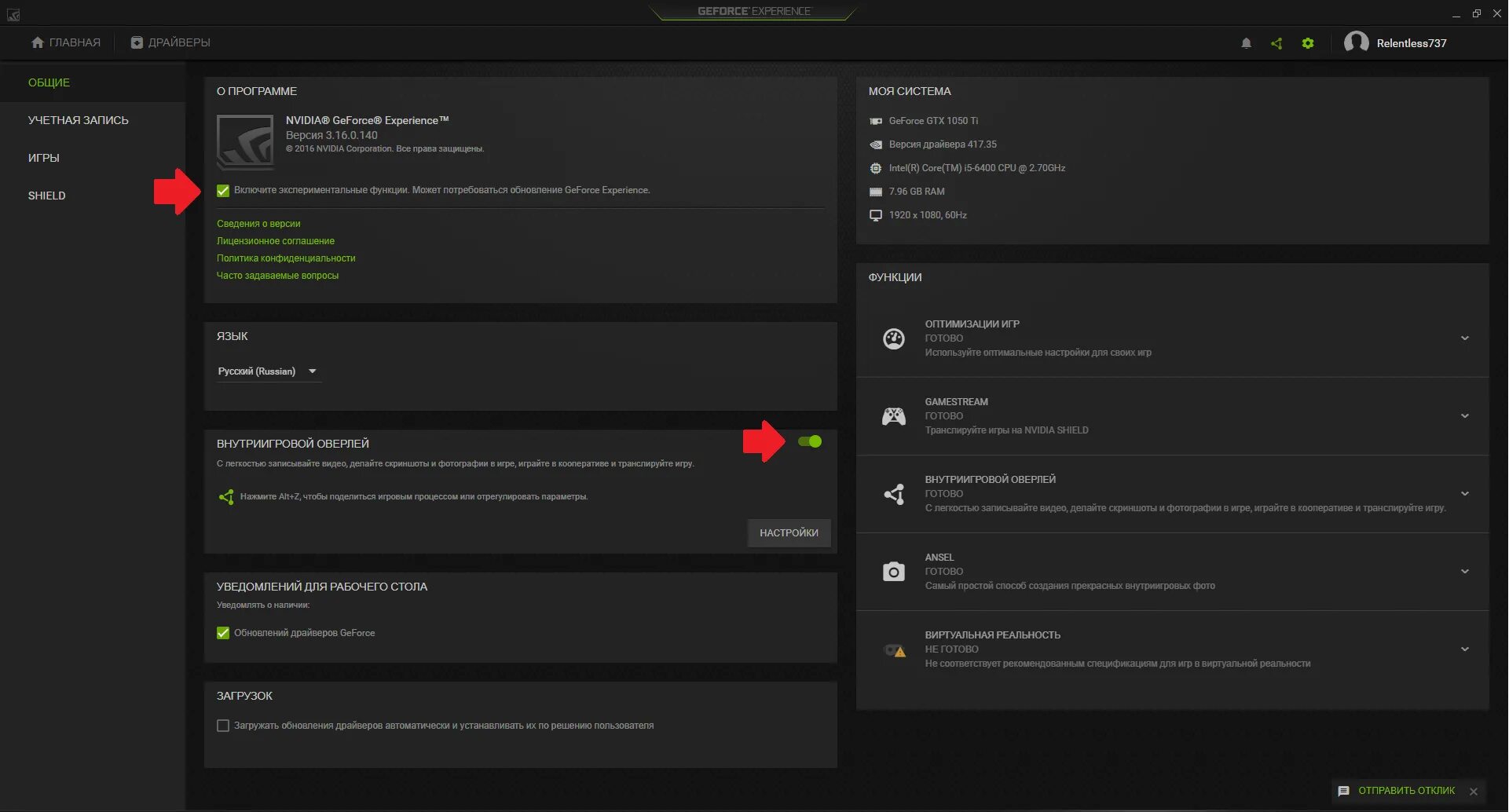Uncheck GeForce driver updates notification
The image size is (1509, 812).
tap(223, 633)
